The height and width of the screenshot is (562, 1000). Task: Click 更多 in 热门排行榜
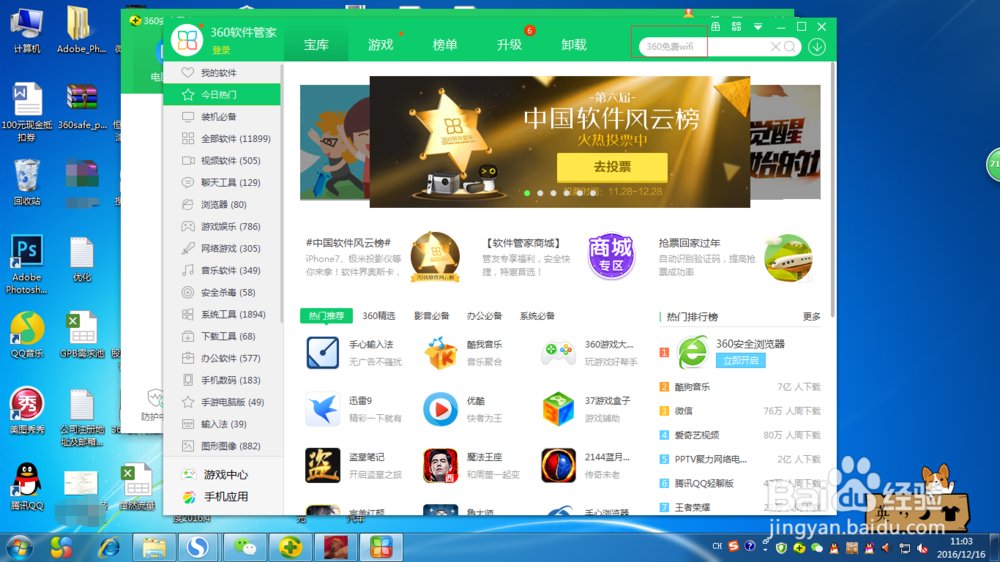coord(811,316)
